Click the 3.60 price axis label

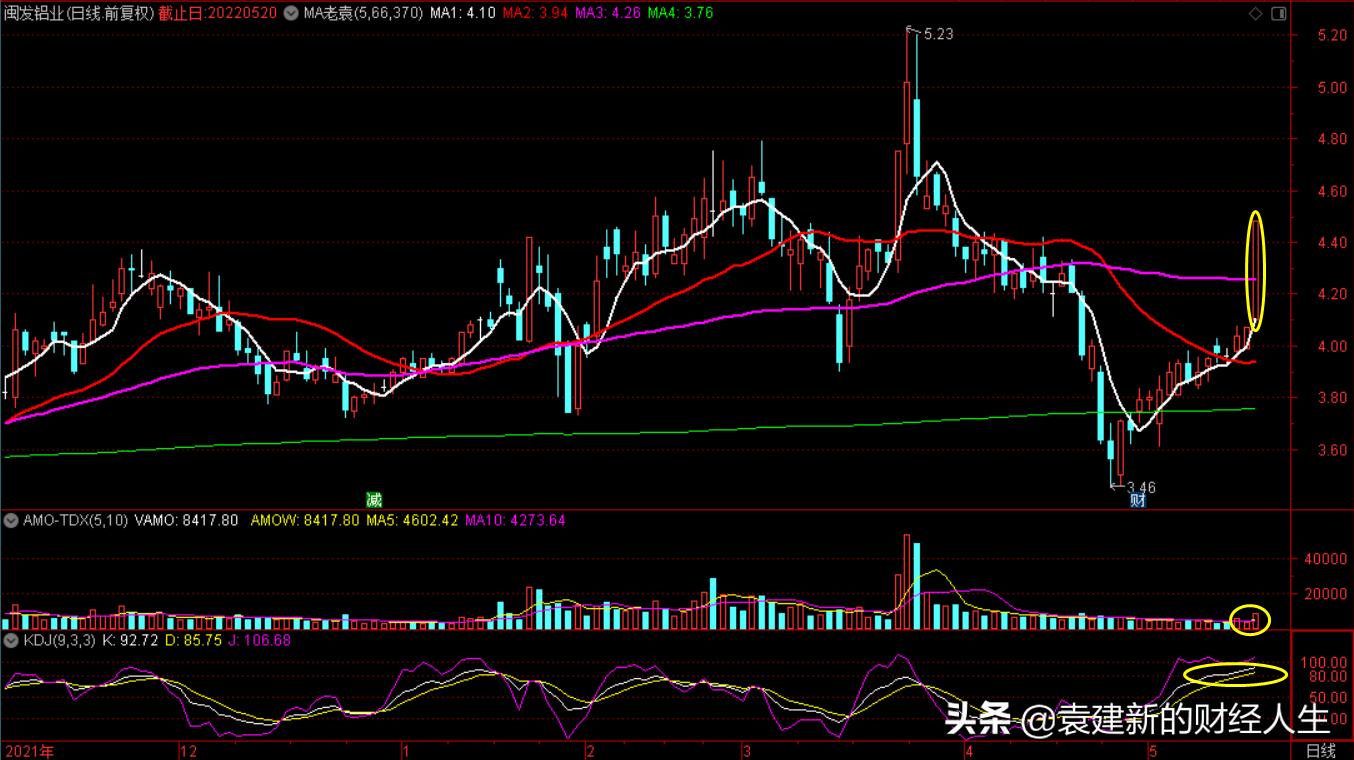click(x=1331, y=450)
